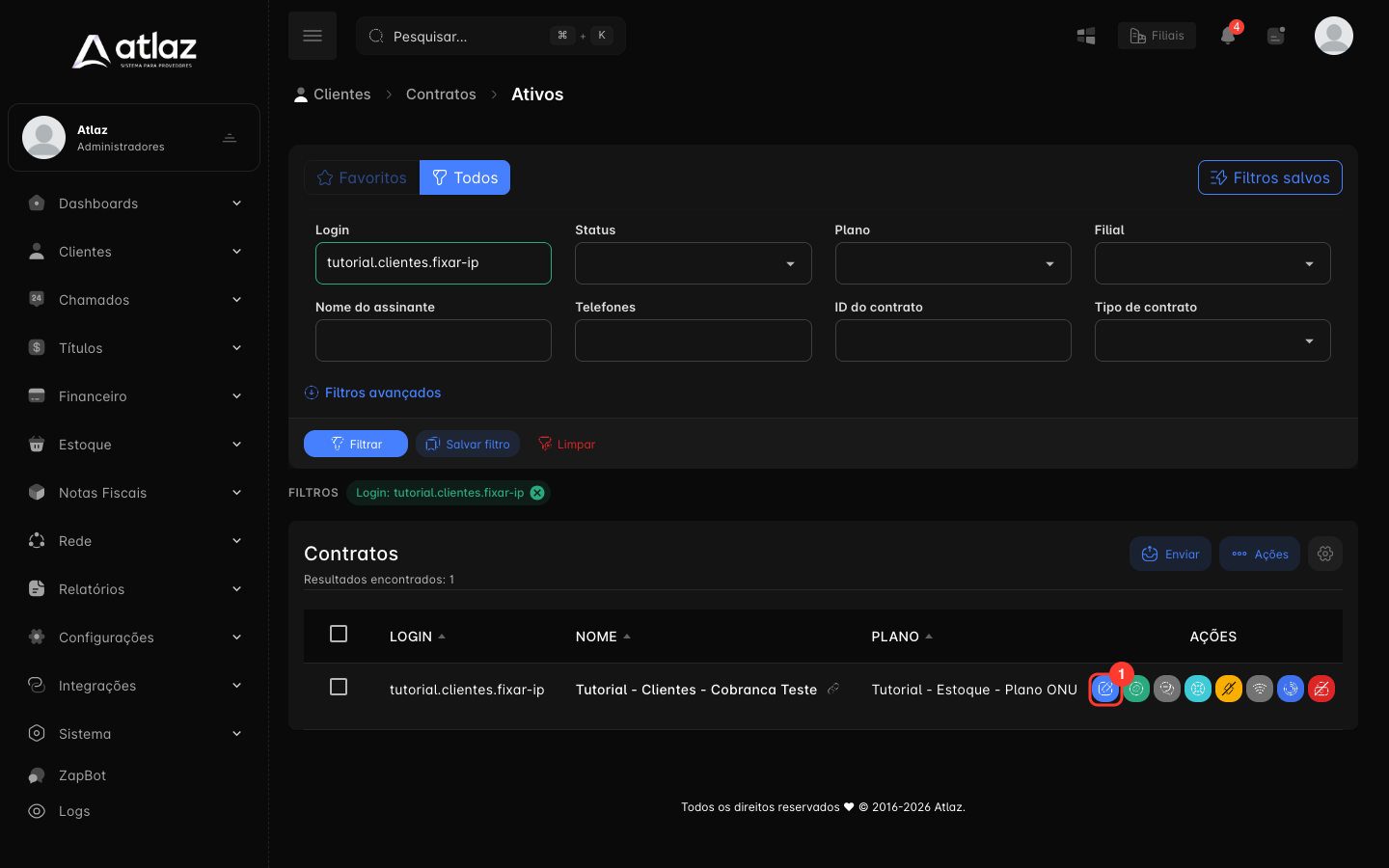
Task: Check the select-all checkbox in table header
Action: pos(339,634)
